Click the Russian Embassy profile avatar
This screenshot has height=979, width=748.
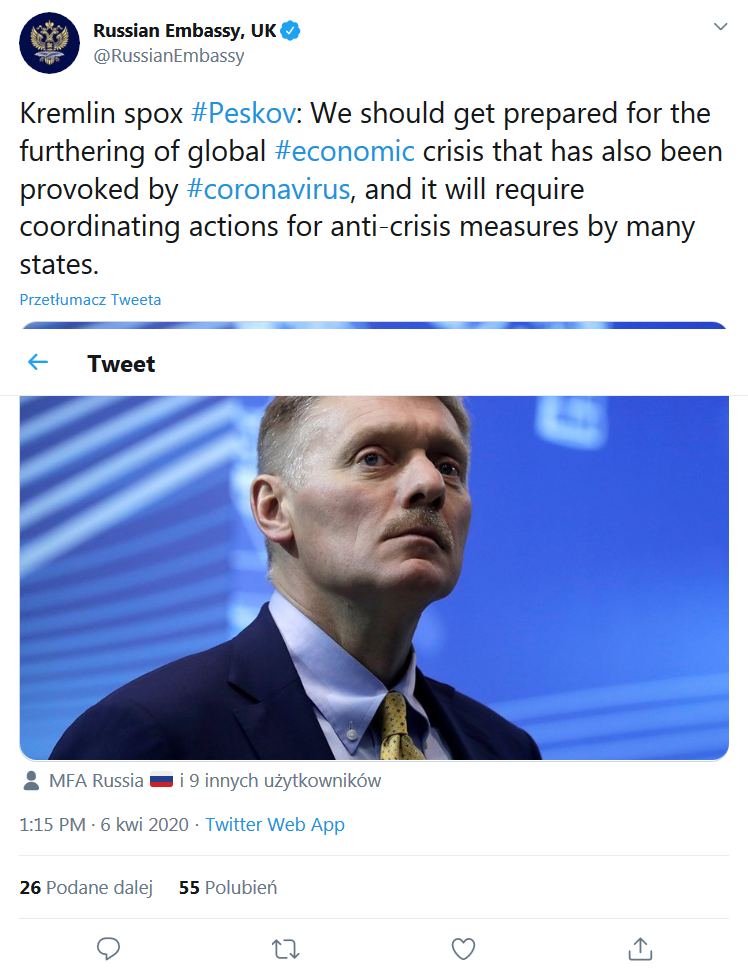(x=50, y=43)
